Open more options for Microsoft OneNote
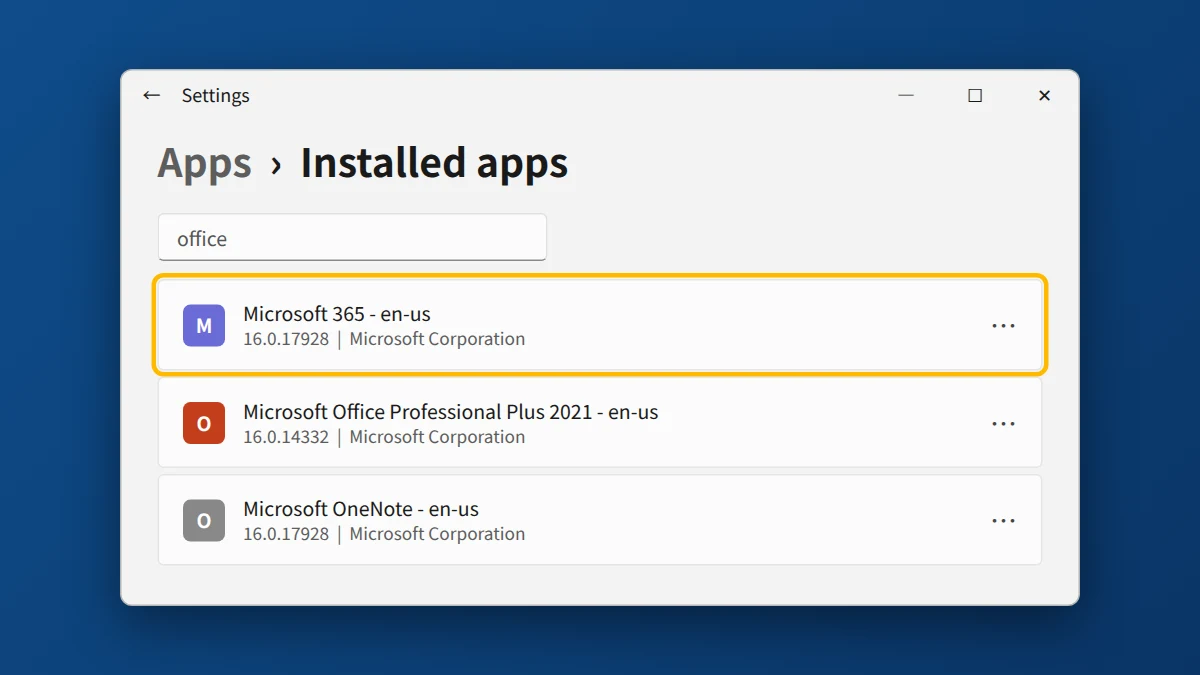Screen dimensions: 1200x675 tap(1003, 521)
